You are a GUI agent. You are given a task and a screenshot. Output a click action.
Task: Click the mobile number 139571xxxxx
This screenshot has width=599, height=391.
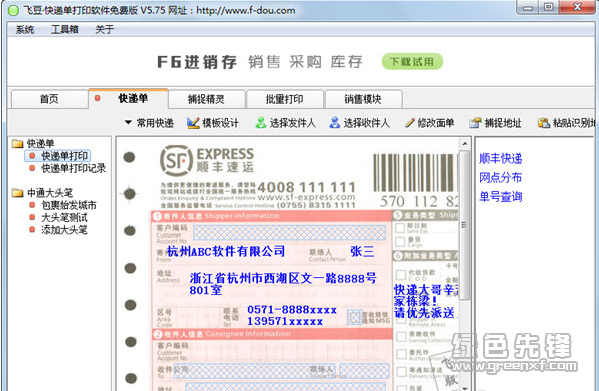(285, 322)
